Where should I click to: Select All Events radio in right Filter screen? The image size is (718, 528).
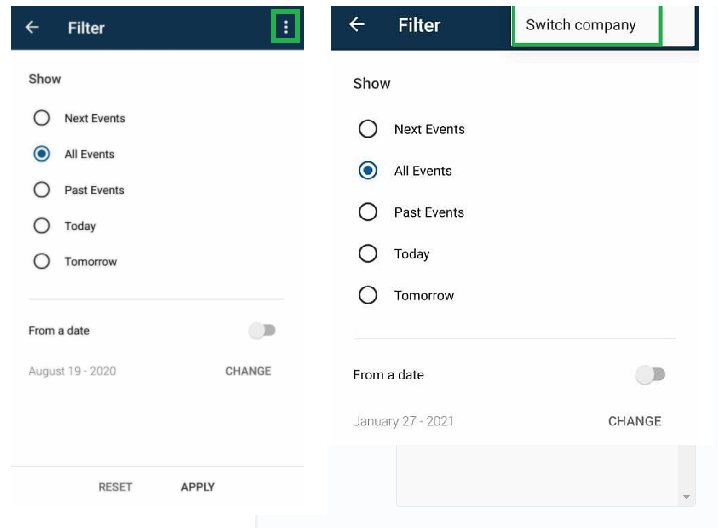click(x=368, y=170)
